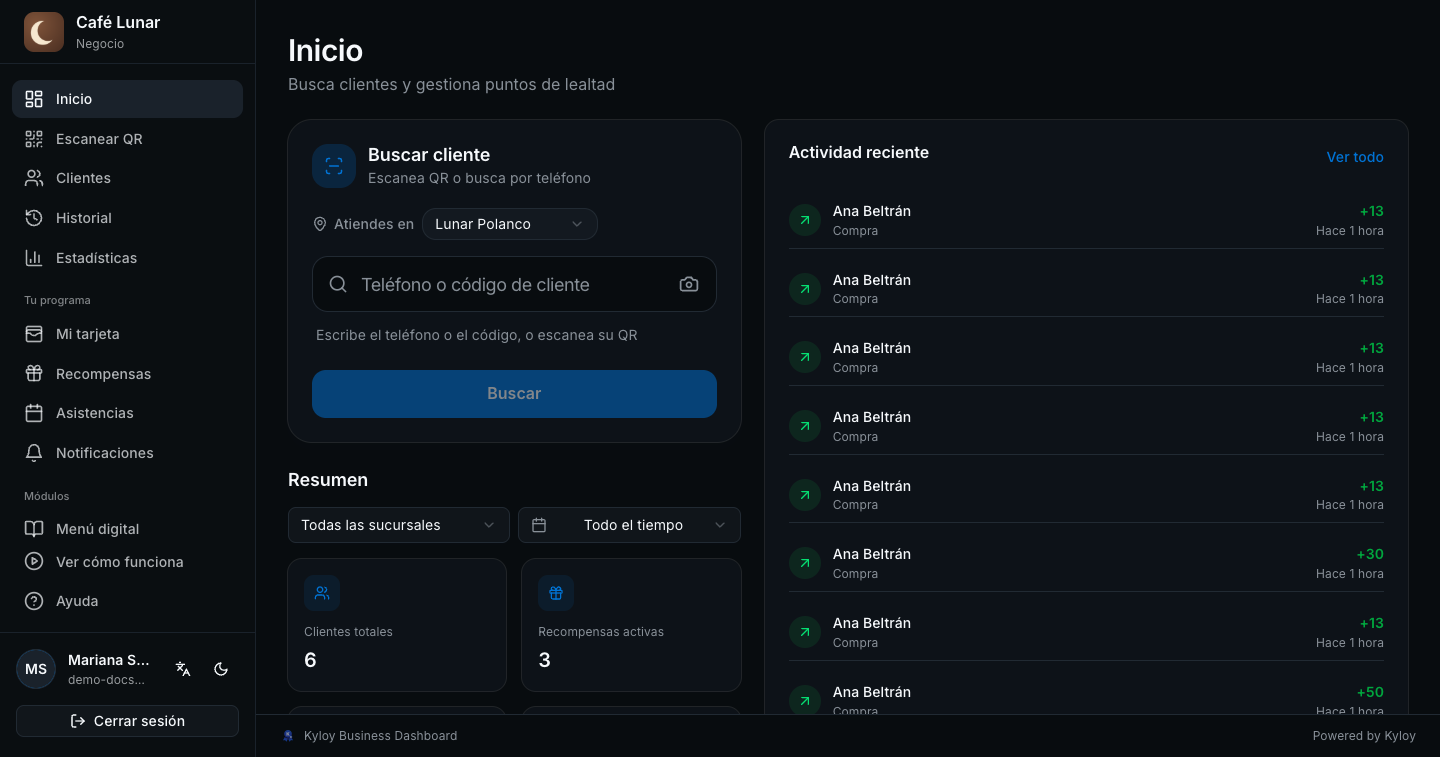Open Escanear QR page
Viewport: 1440px width, 757px height.
pos(127,139)
